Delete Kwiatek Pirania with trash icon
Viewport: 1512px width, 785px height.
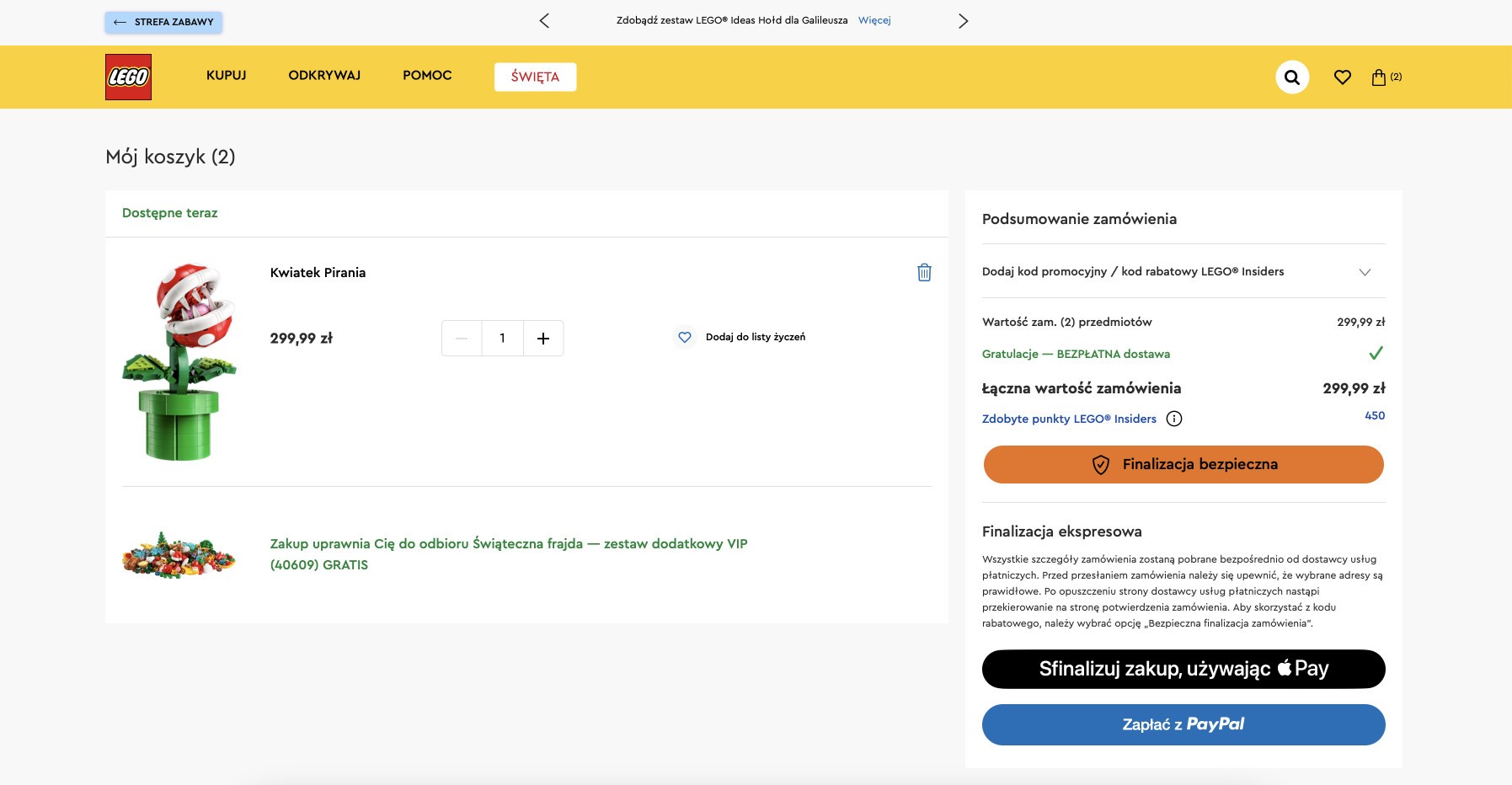tap(924, 272)
